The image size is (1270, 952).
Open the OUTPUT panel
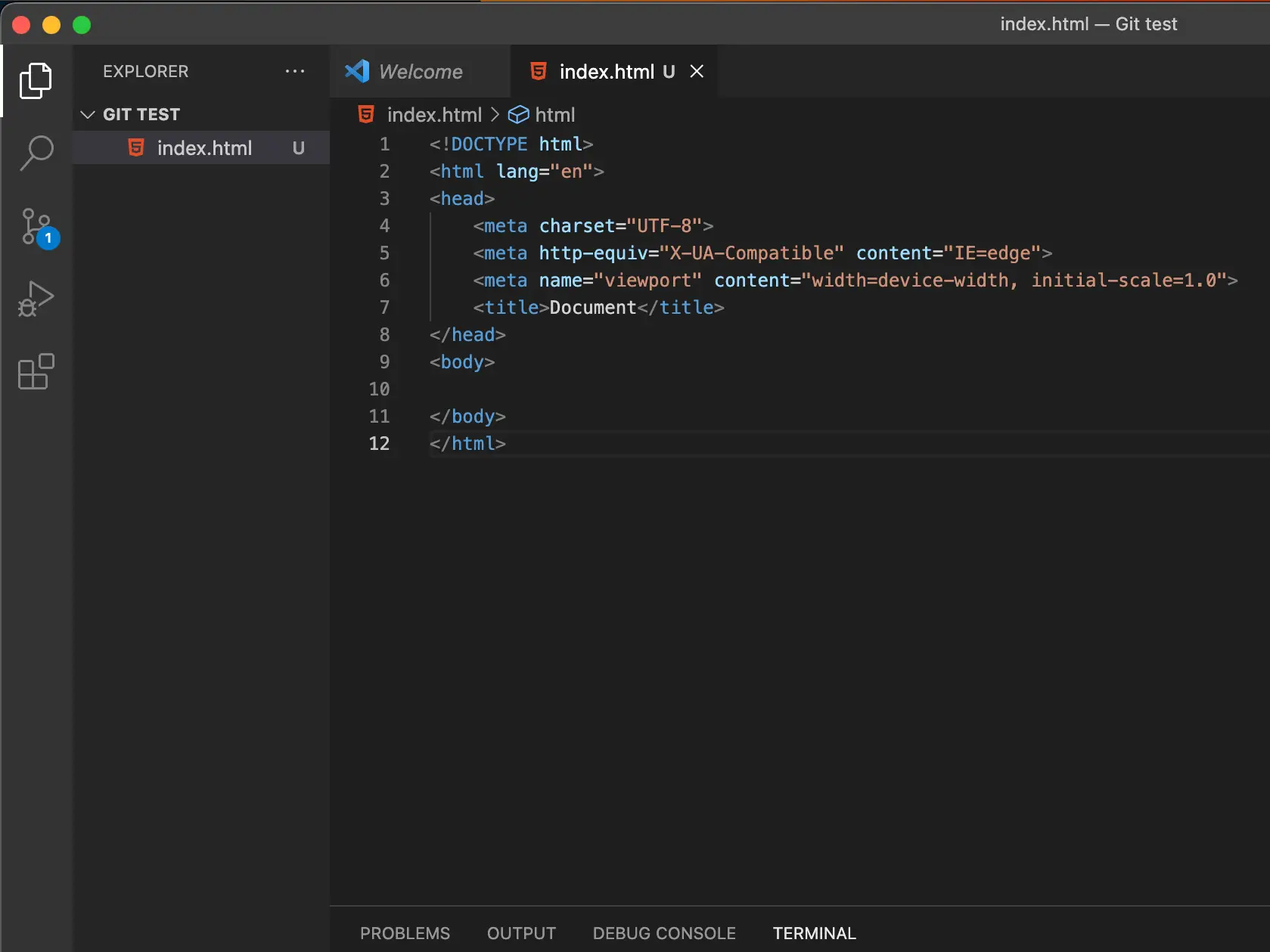[521, 933]
